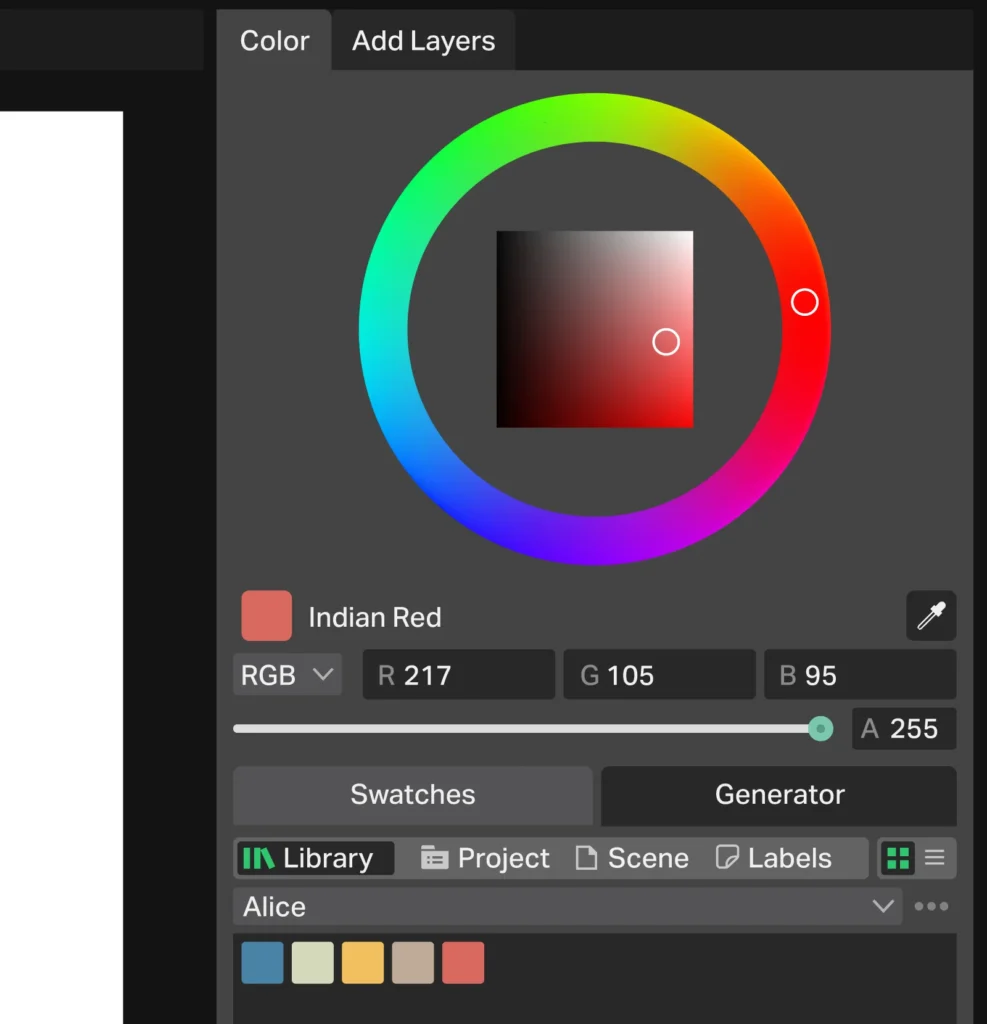The width and height of the screenshot is (987, 1024).
Task: Open the Generator section
Action: (x=779, y=795)
